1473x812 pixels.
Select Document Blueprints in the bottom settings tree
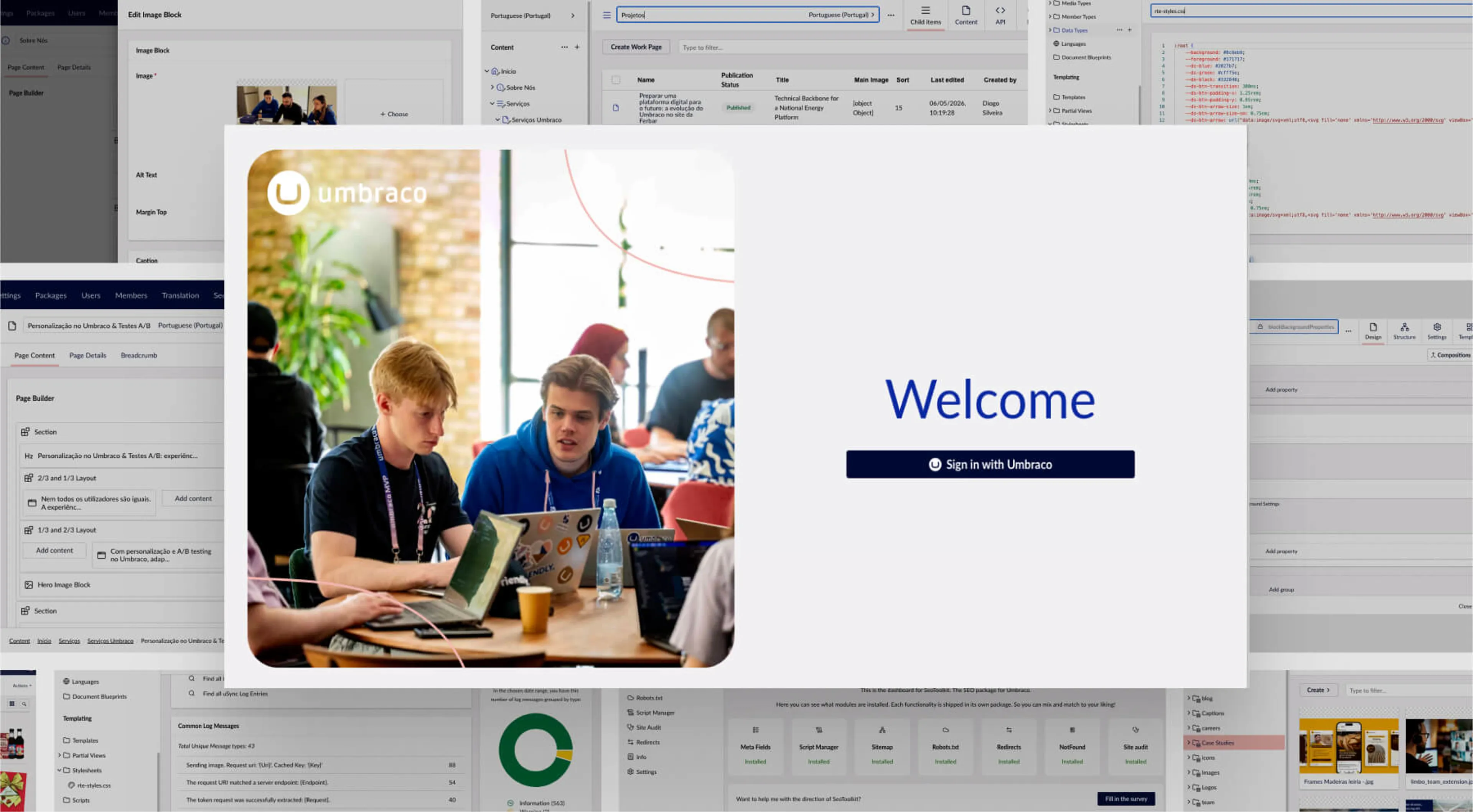[x=95, y=696]
